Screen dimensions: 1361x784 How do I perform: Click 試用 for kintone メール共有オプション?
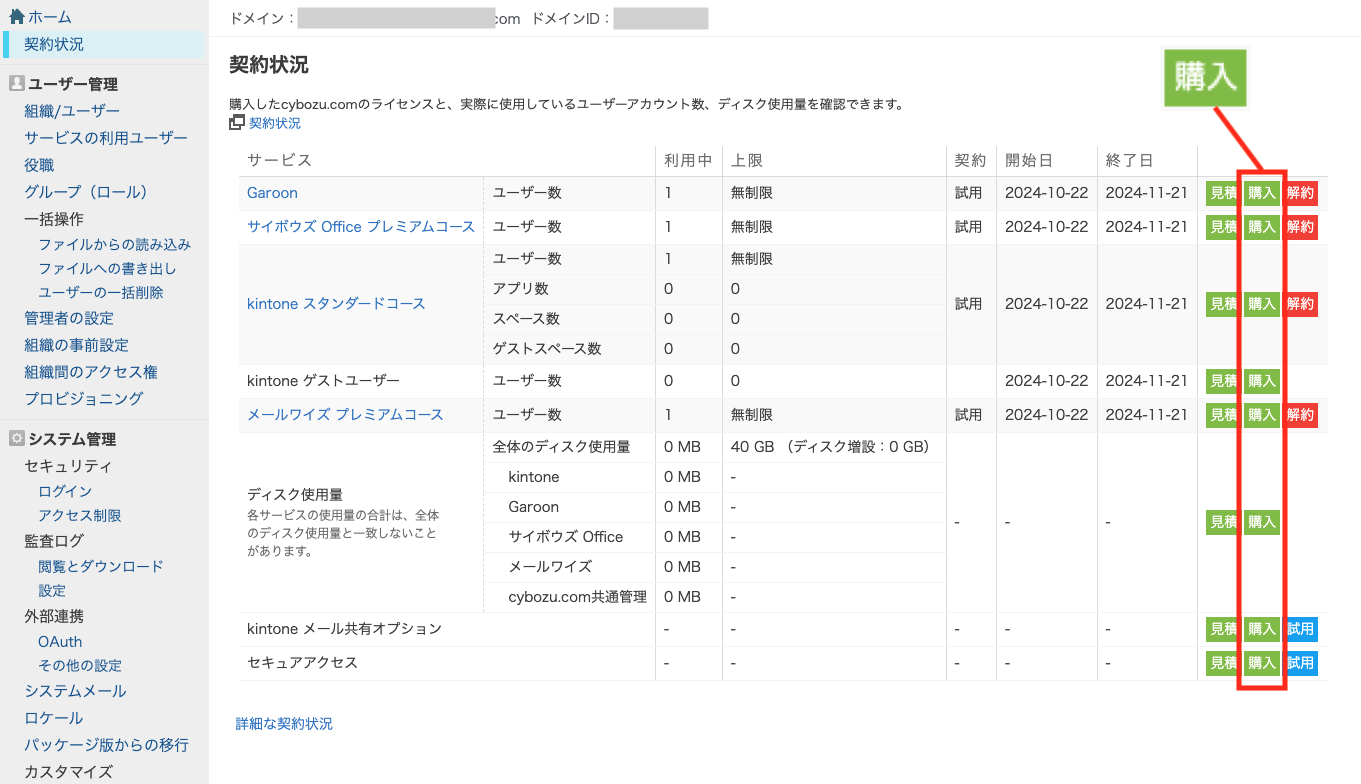[1300, 629]
